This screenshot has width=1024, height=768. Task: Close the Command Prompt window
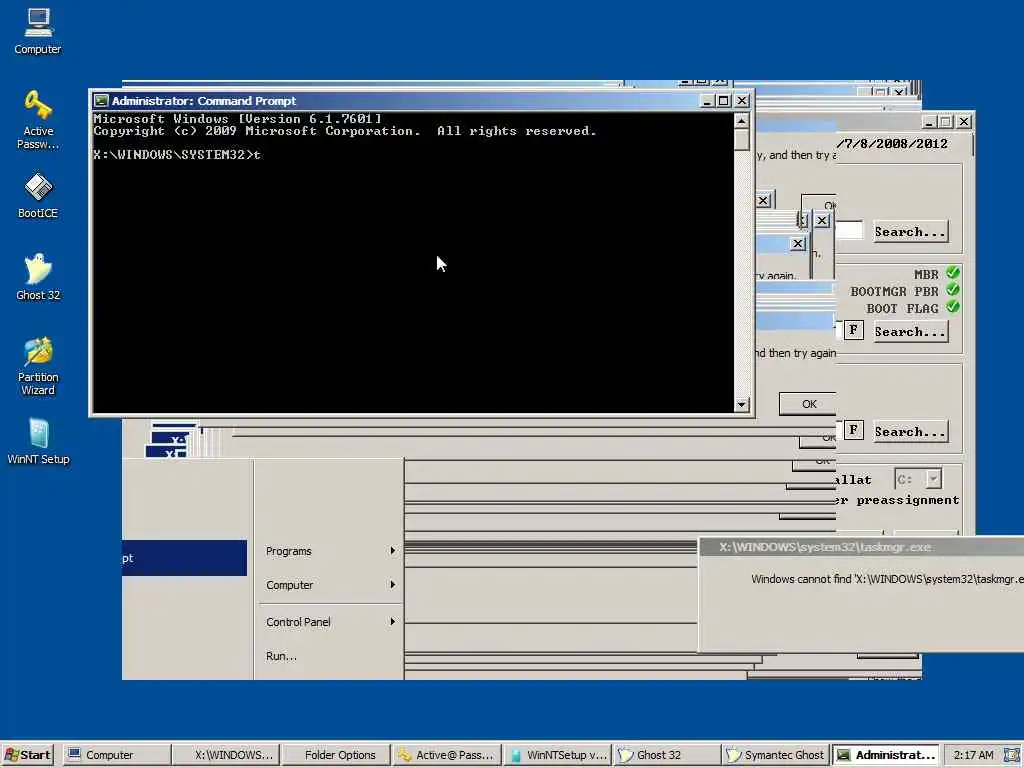coord(742,101)
